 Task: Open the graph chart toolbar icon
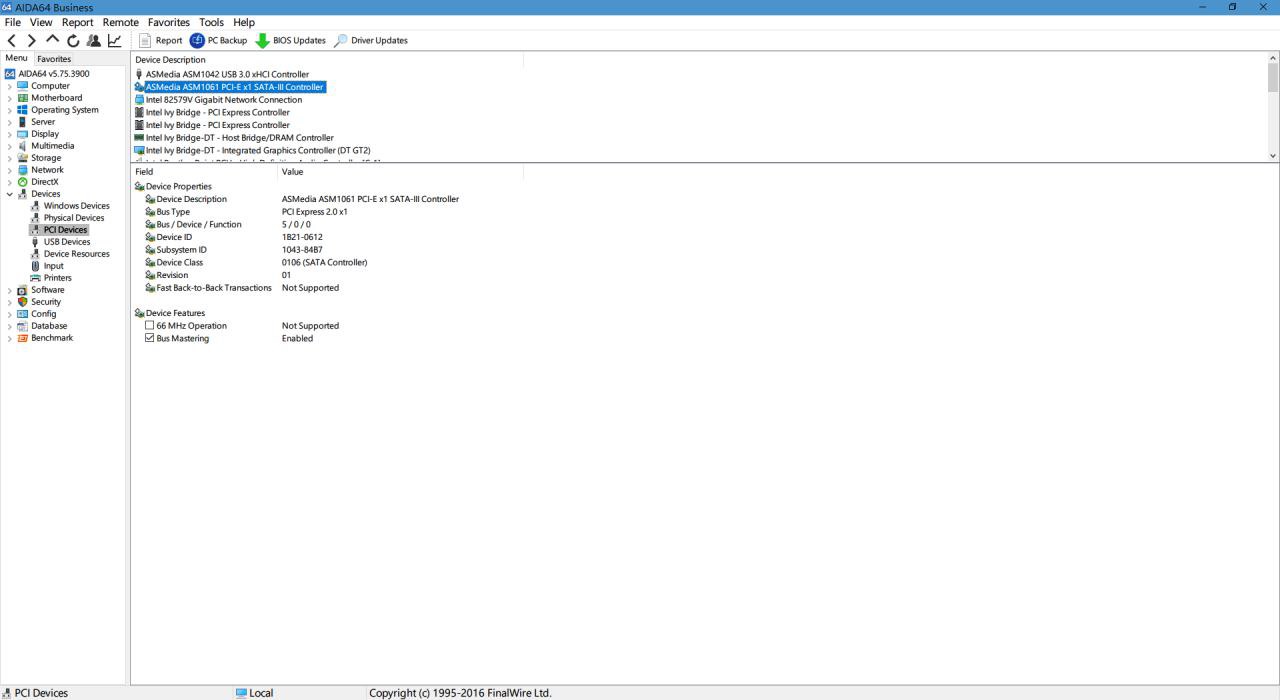(114, 41)
